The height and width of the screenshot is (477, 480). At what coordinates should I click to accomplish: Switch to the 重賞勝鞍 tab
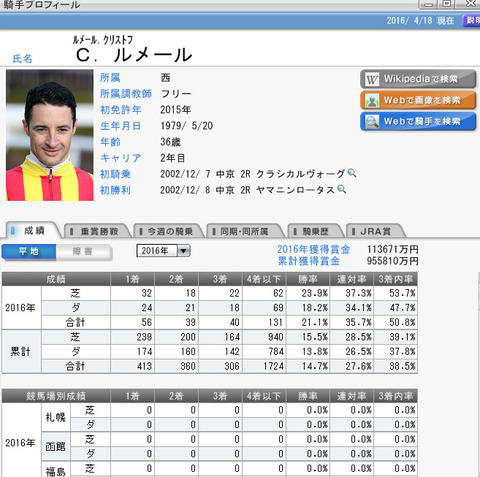click(x=97, y=231)
